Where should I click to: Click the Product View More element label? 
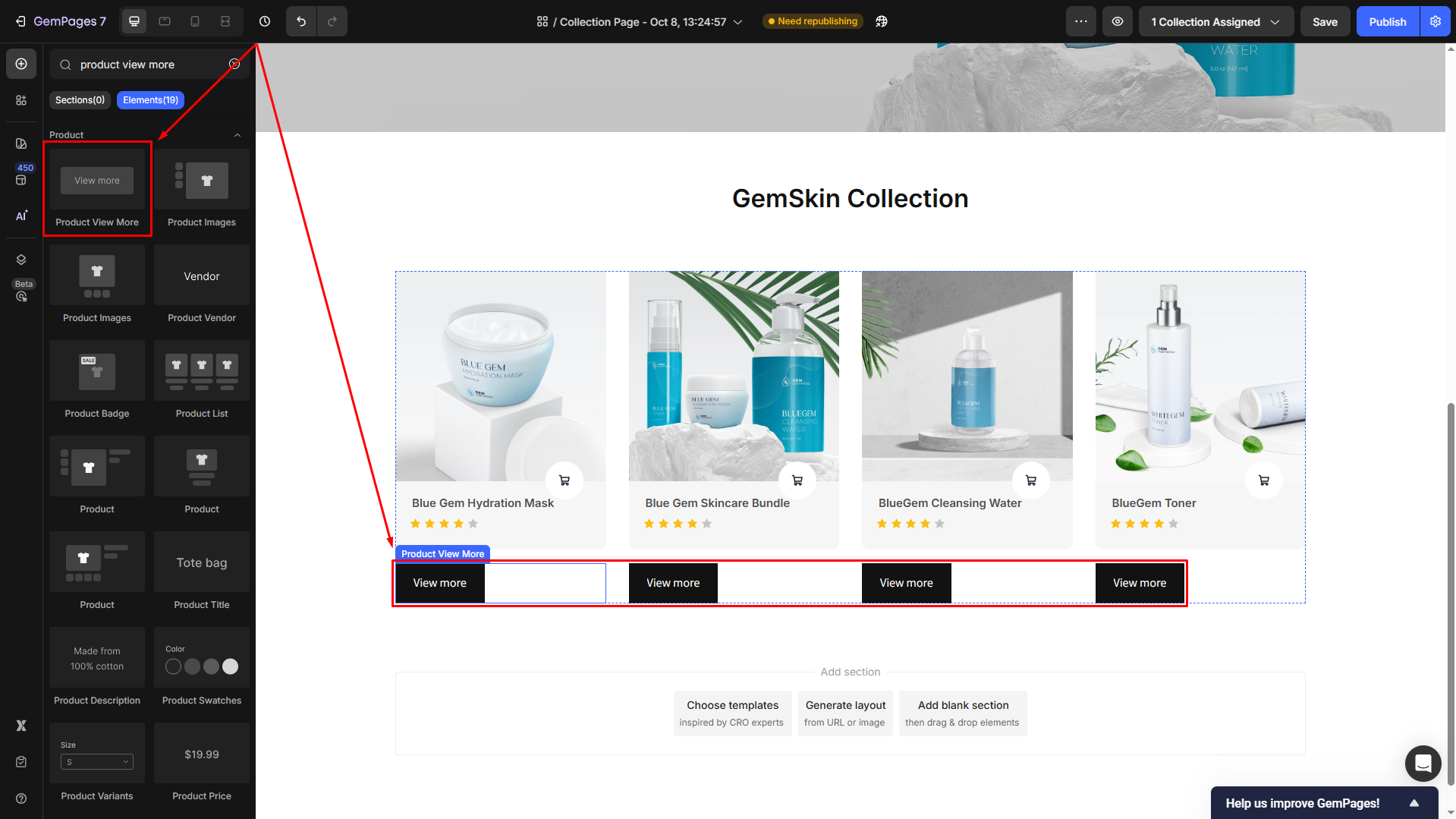(442, 554)
